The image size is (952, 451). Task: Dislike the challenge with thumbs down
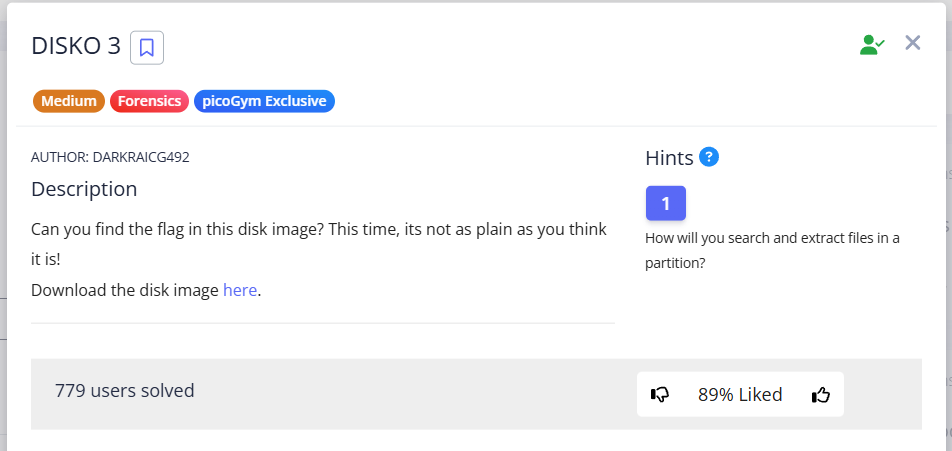tap(660, 394)
